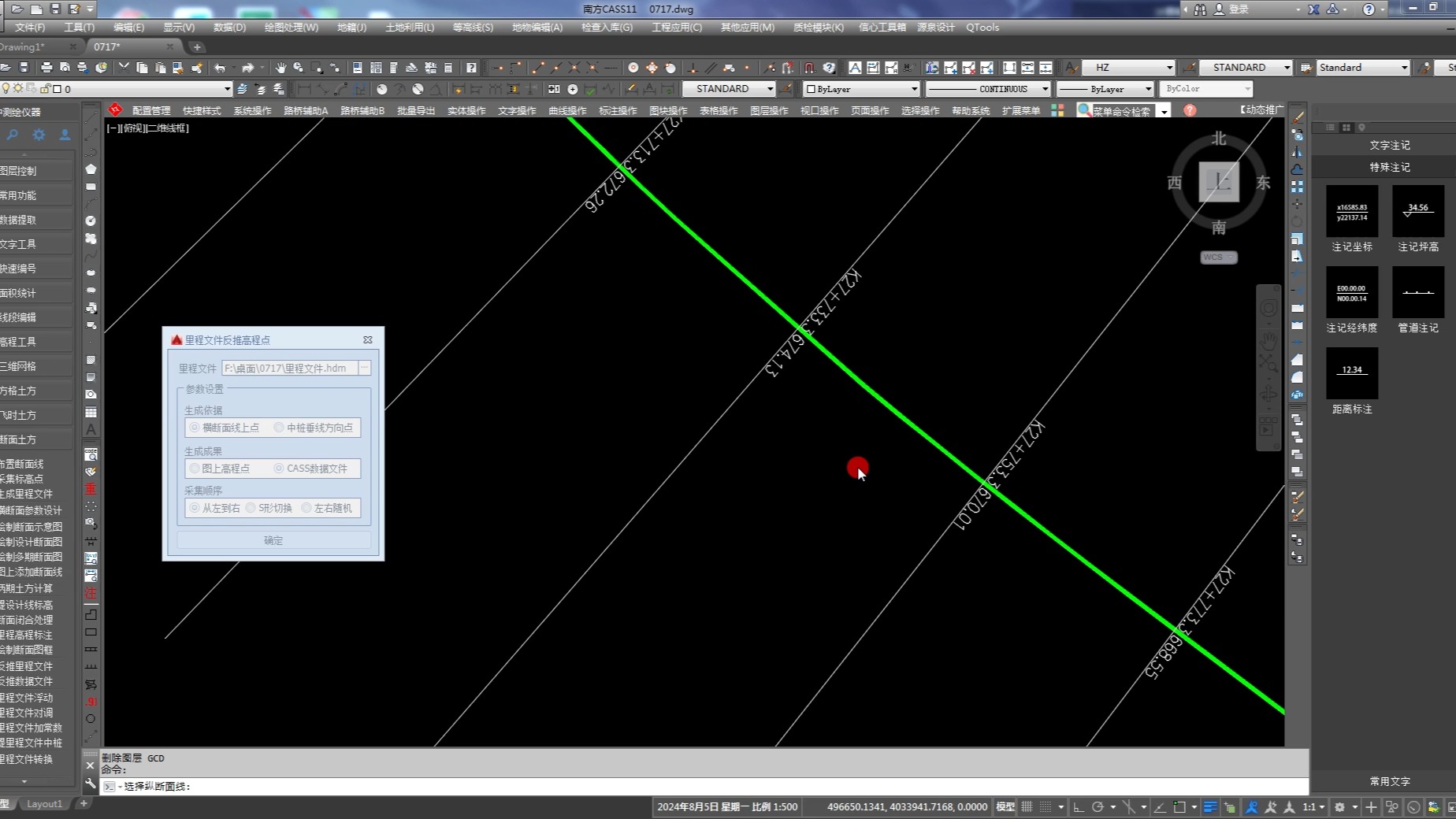Click 路桥辅助A toolbar menu
Viewport: 1456px width, 819px height.
[x=306, y=110]
